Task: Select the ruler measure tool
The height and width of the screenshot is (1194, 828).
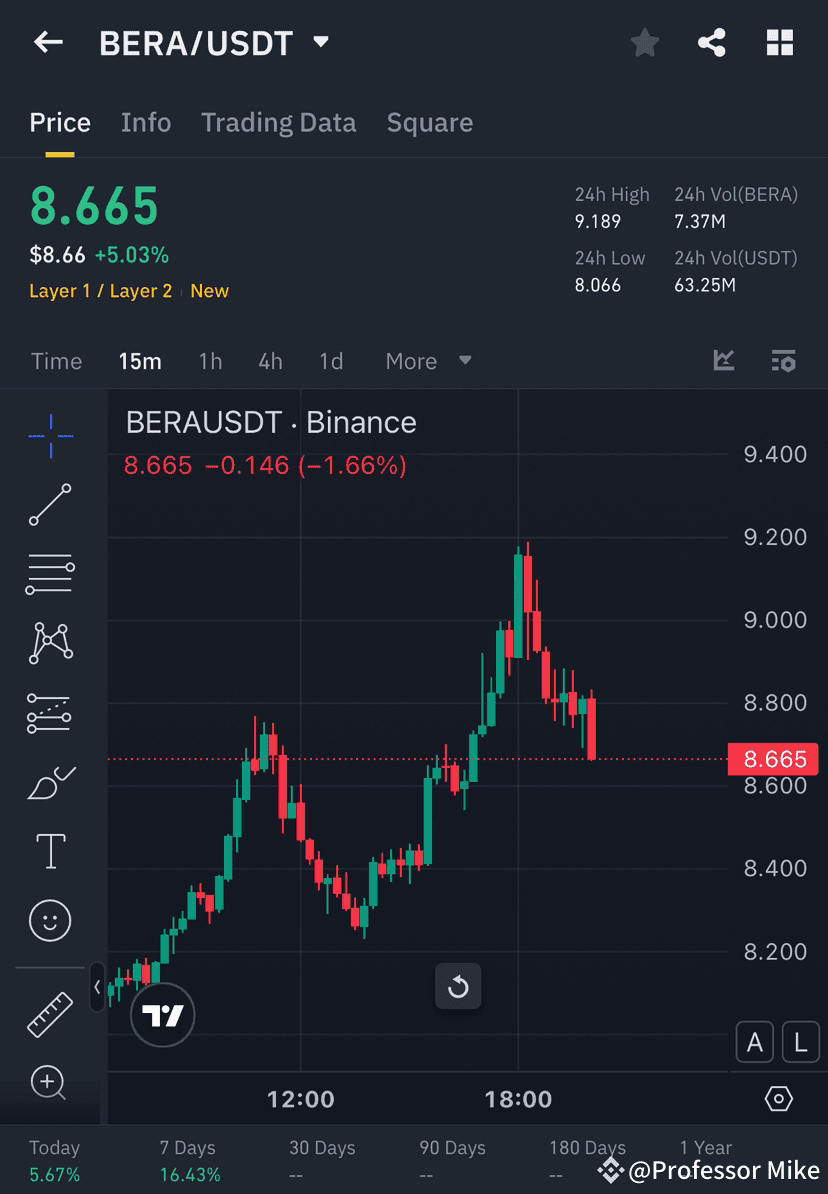Action: [50, 1012]
